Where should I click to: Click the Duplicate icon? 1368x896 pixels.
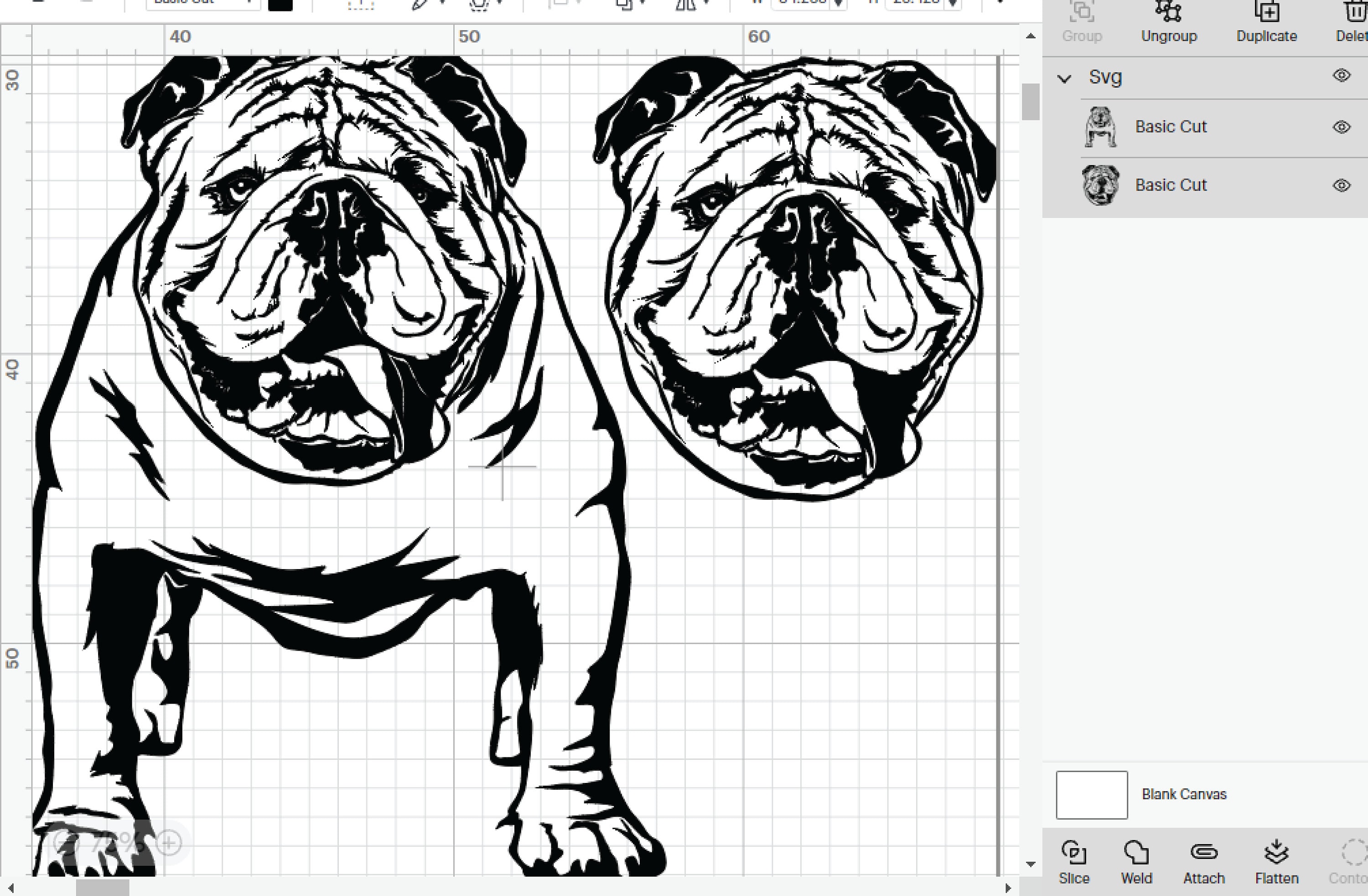[x=1266, y=11]
